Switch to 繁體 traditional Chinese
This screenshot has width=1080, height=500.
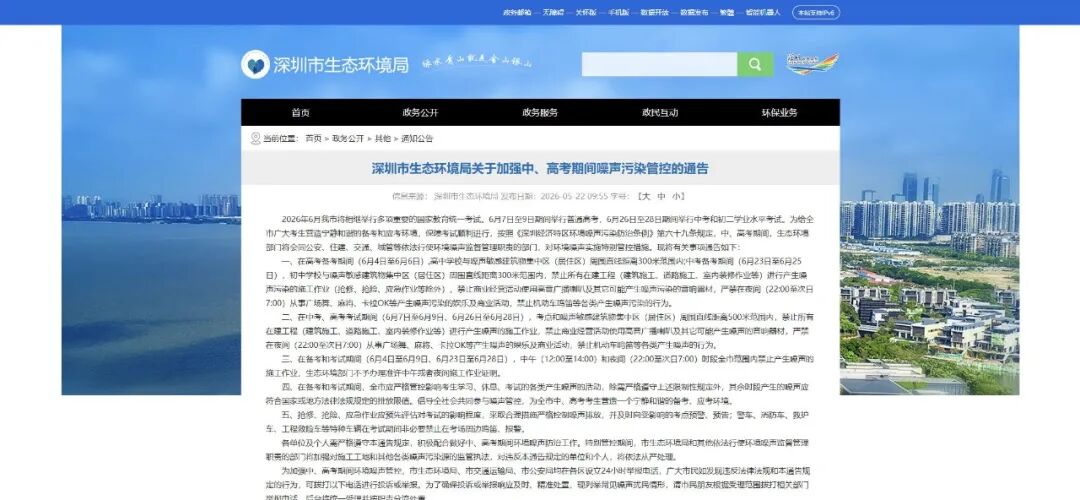pyautogui.click(x=727, y=12)
